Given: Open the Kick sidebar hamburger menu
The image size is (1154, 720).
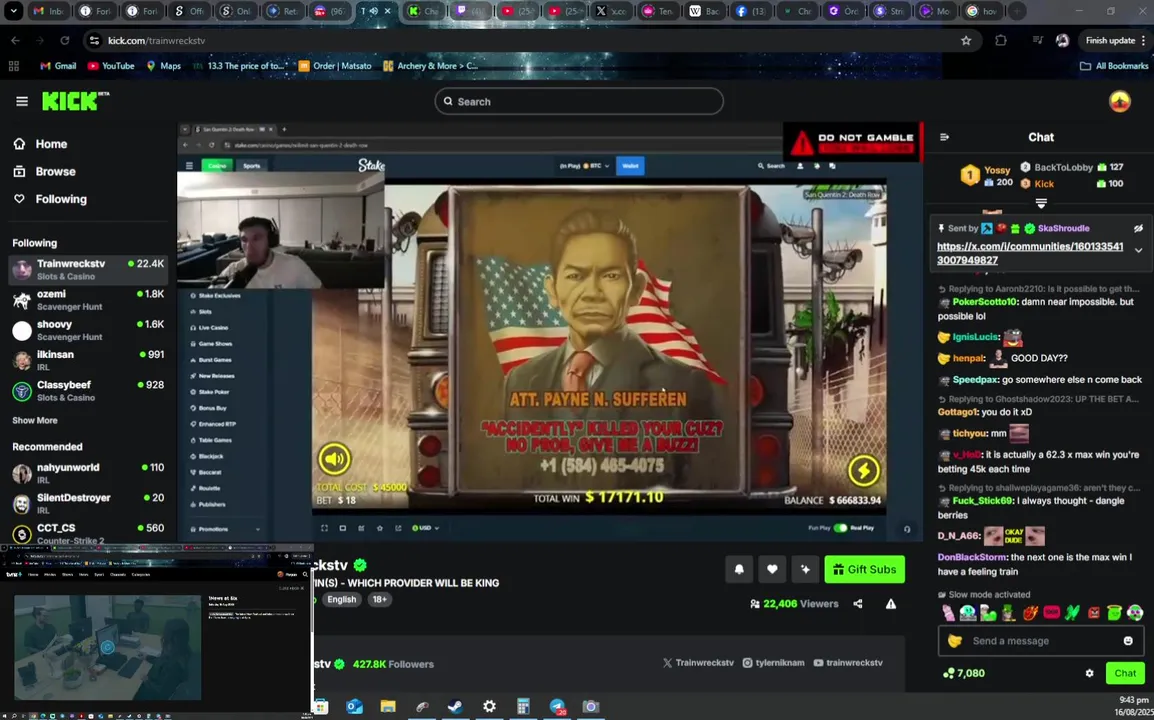Looking at the screenshot, I should click(21, 102).
